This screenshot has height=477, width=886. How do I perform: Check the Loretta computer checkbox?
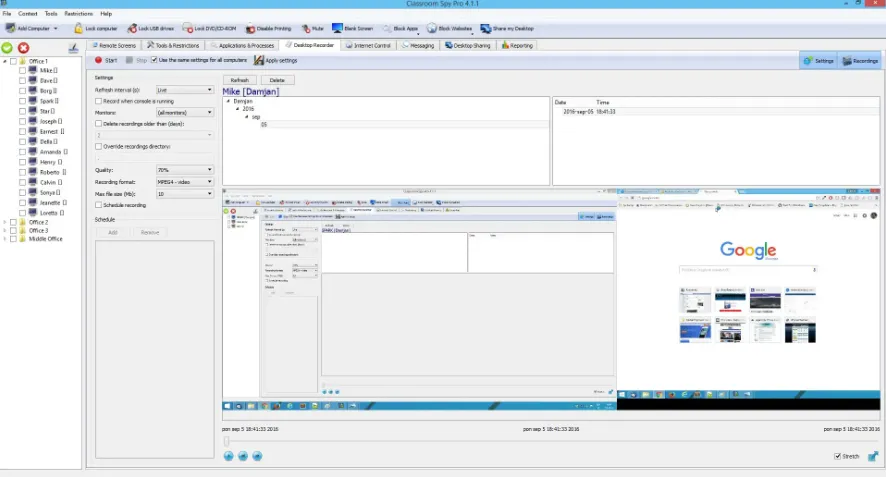click(x=23, y=213)
